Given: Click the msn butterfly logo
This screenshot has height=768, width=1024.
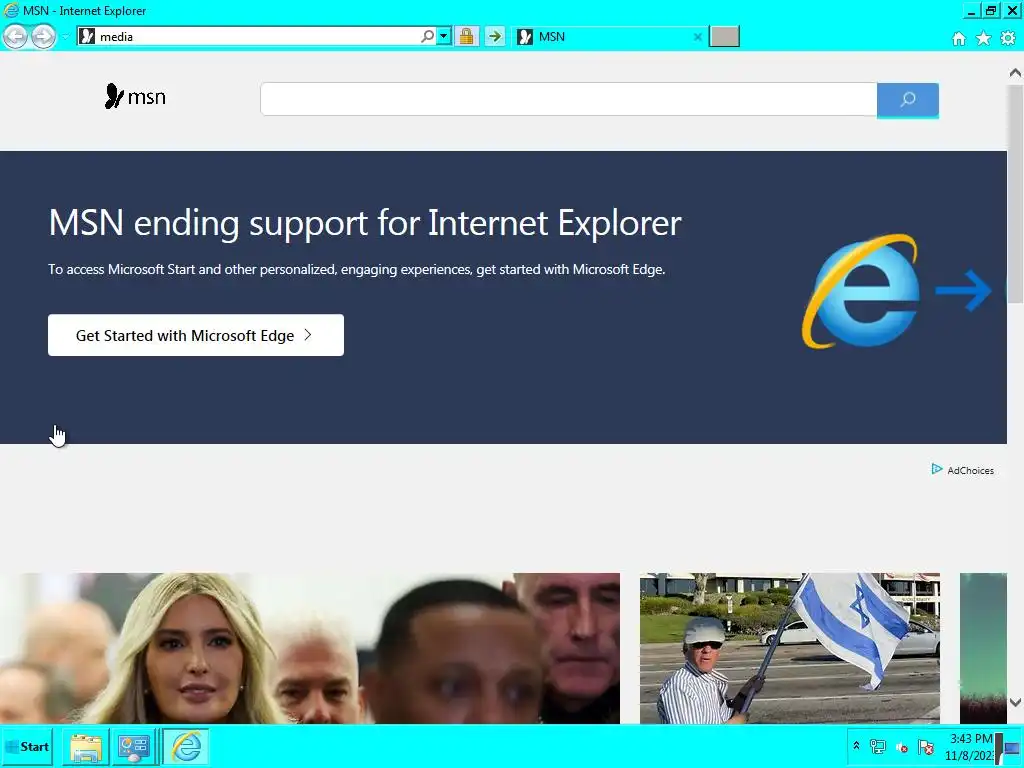Looking at the screenshot, I should pyautogui.click(x=135, y=97).
